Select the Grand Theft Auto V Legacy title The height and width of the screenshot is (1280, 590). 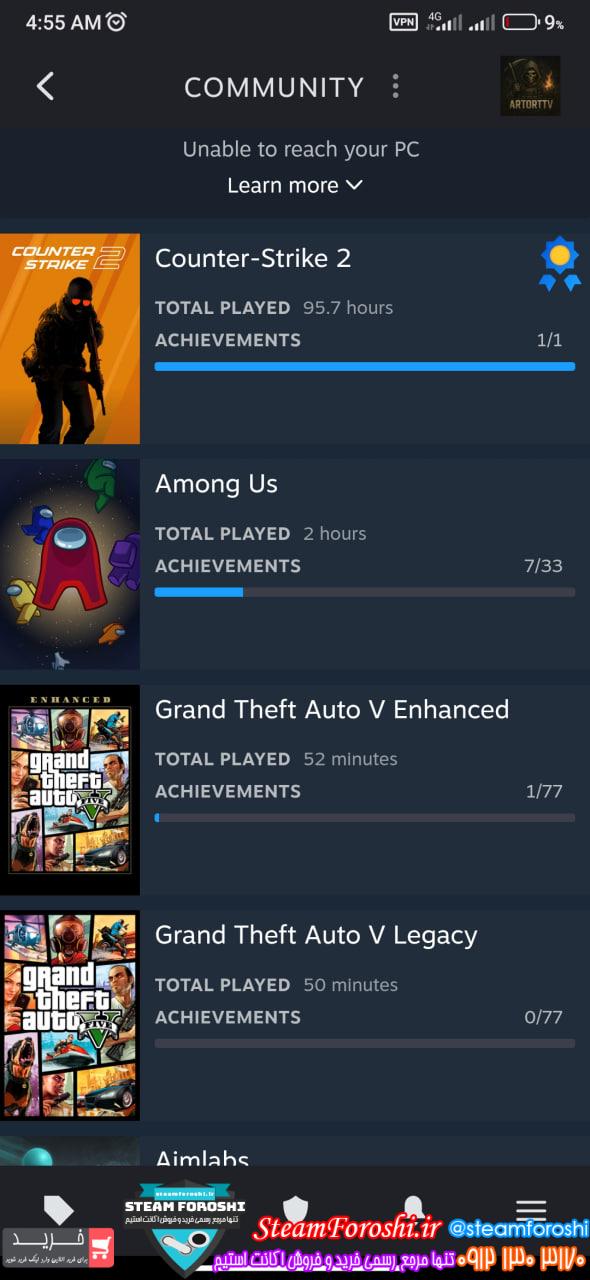click(316, 935)
